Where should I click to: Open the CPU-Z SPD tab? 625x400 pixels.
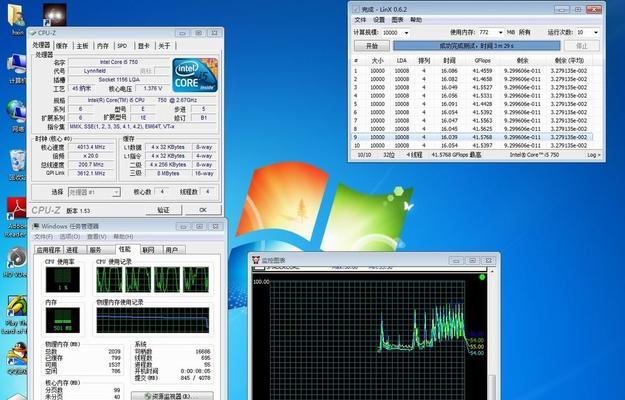(x=122, y=46)
